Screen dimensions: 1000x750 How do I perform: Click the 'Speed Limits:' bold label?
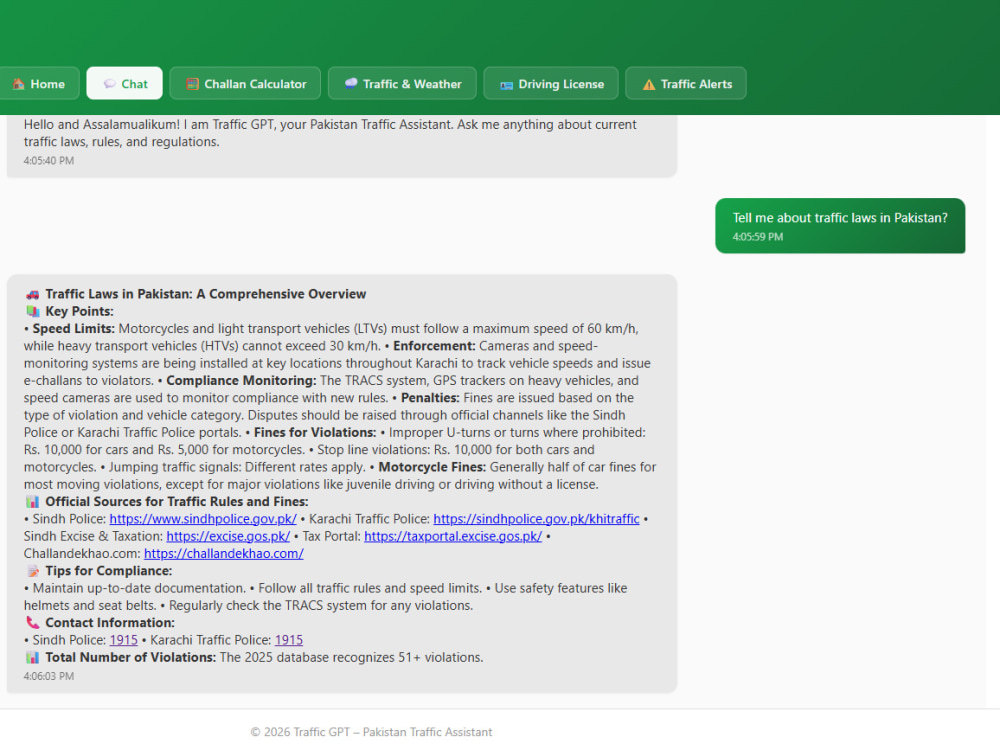(x=73, y=328)
